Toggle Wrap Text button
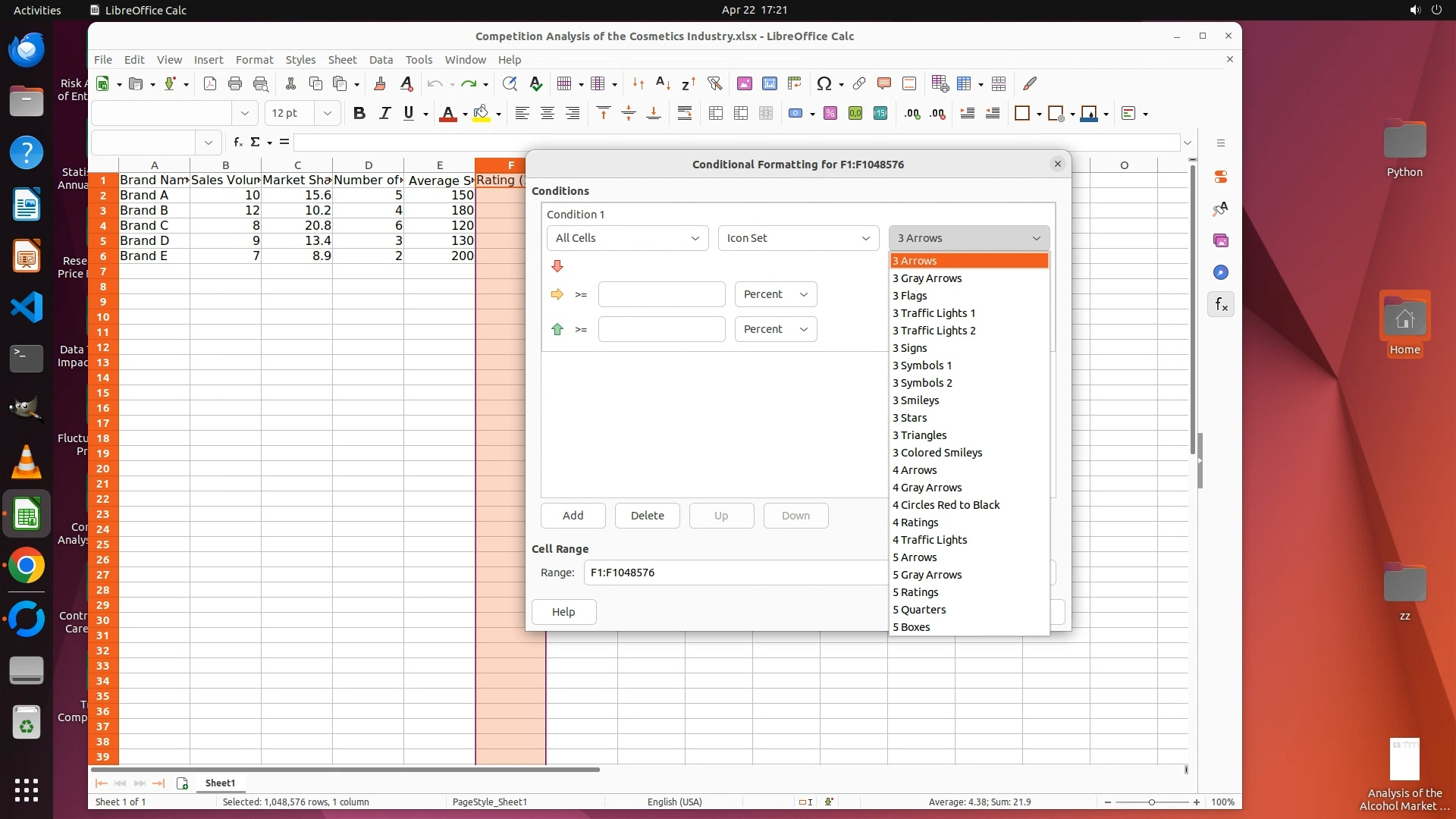Image resolution: width=1456 pixels, height=819 pixels. tap(685, 114)
